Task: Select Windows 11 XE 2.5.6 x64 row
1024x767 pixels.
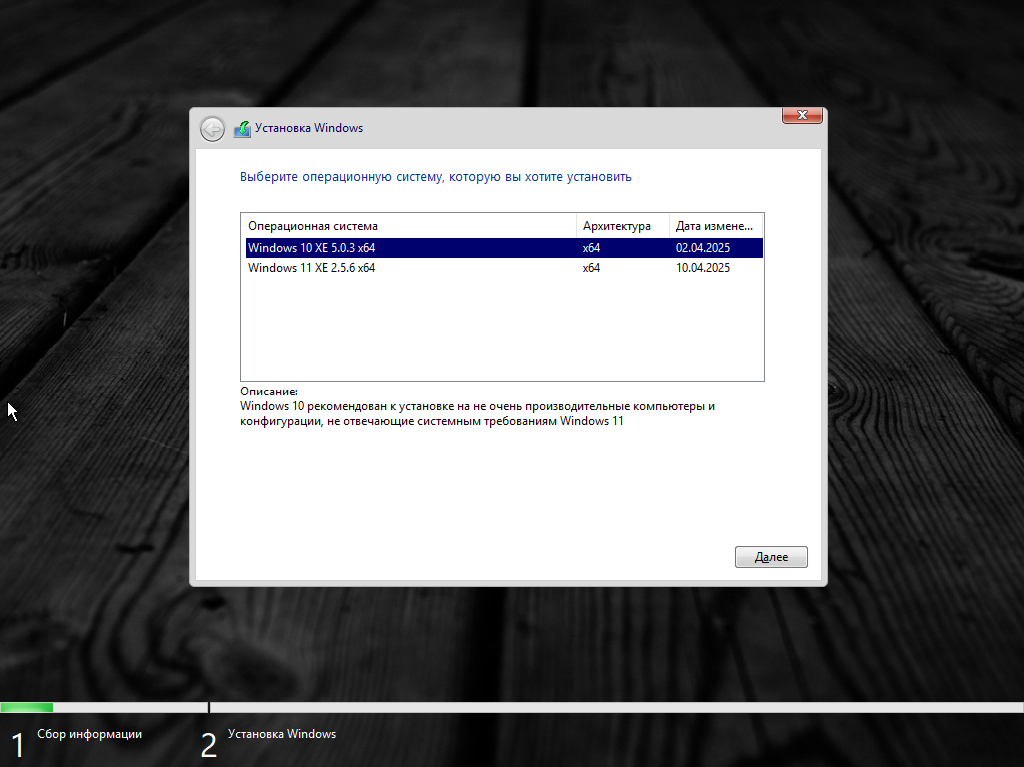Action: (504, 268)
